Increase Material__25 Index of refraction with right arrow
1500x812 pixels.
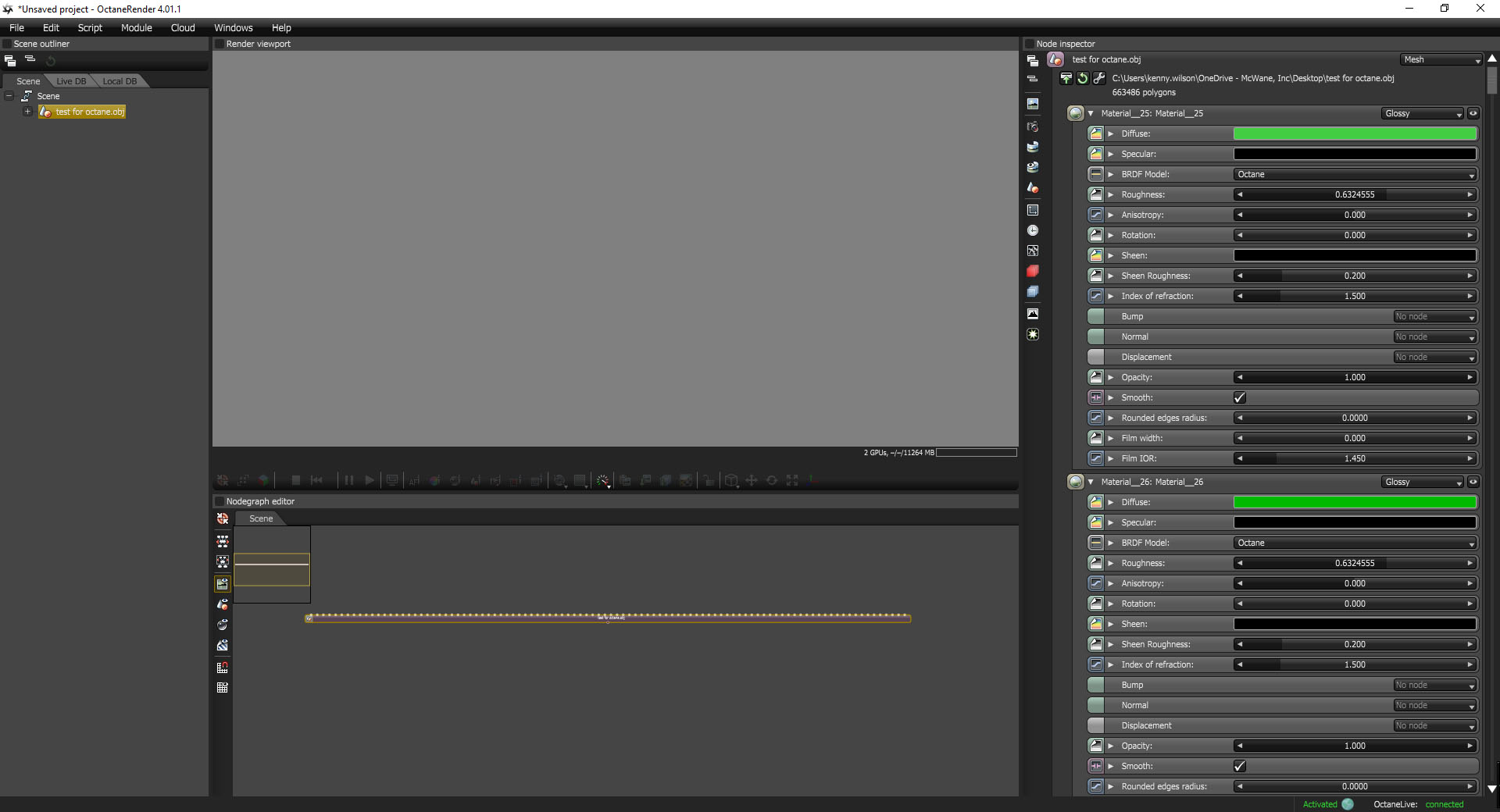(x=1470, y=296)
